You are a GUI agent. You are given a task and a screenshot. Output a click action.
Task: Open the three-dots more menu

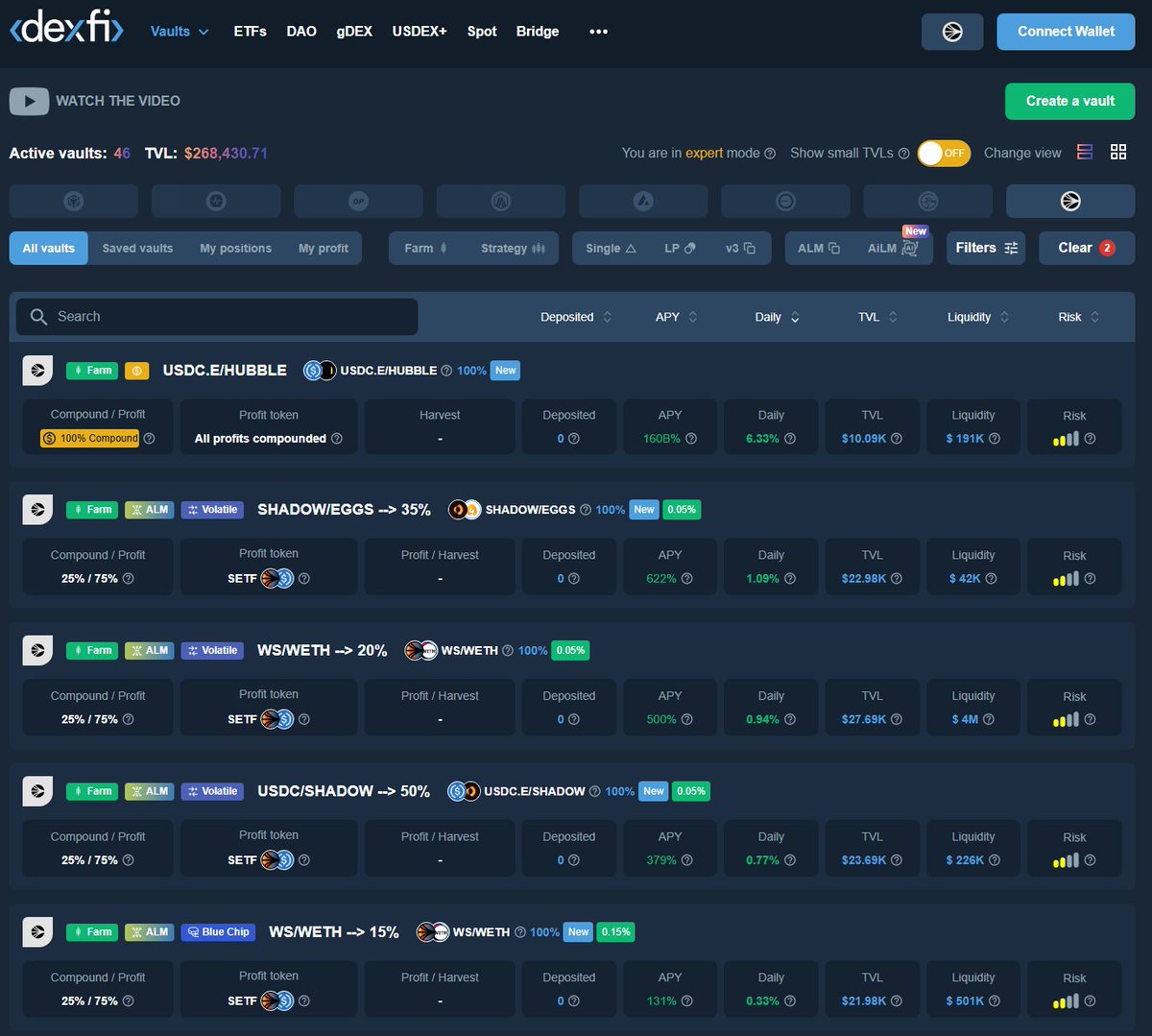tap(599, 32)
